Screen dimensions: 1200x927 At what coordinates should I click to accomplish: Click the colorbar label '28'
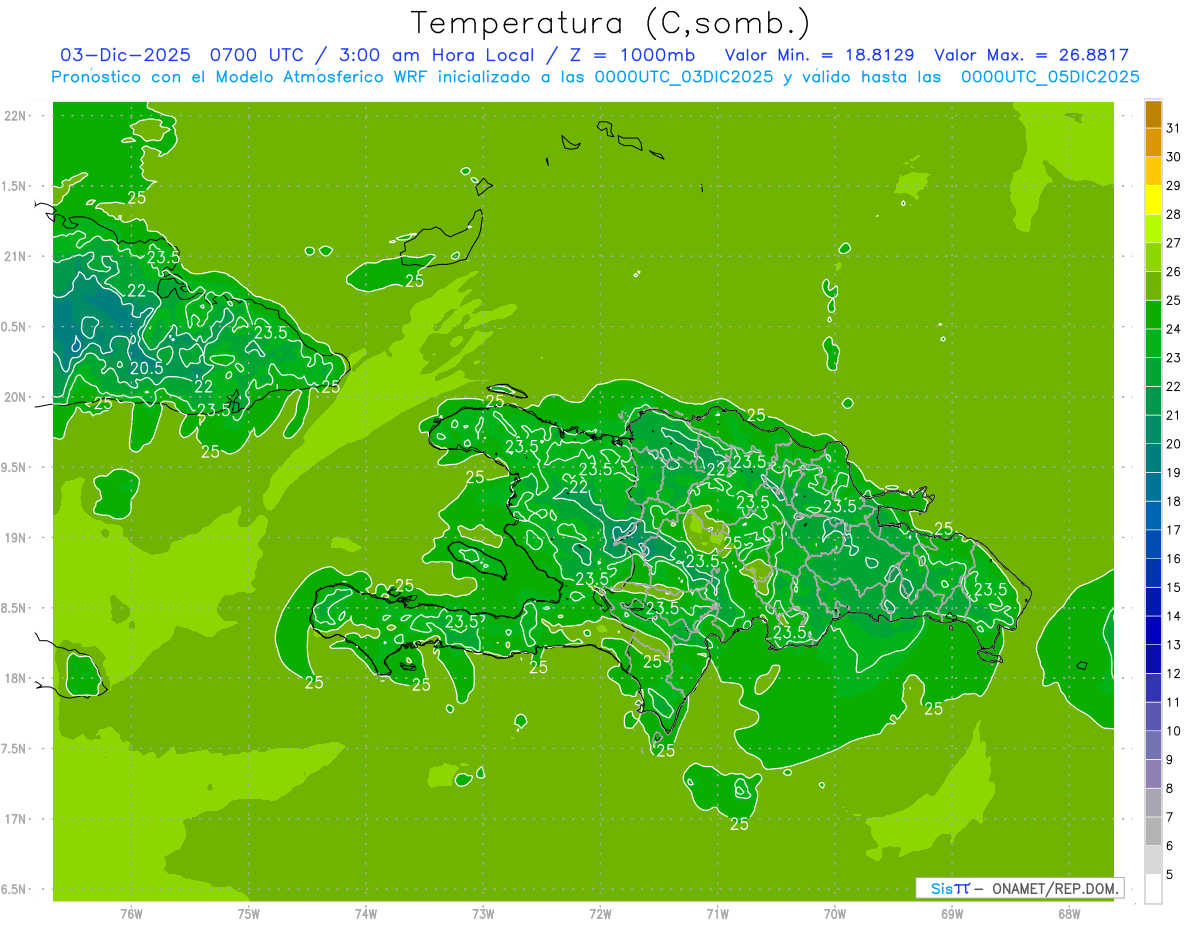1174,214
